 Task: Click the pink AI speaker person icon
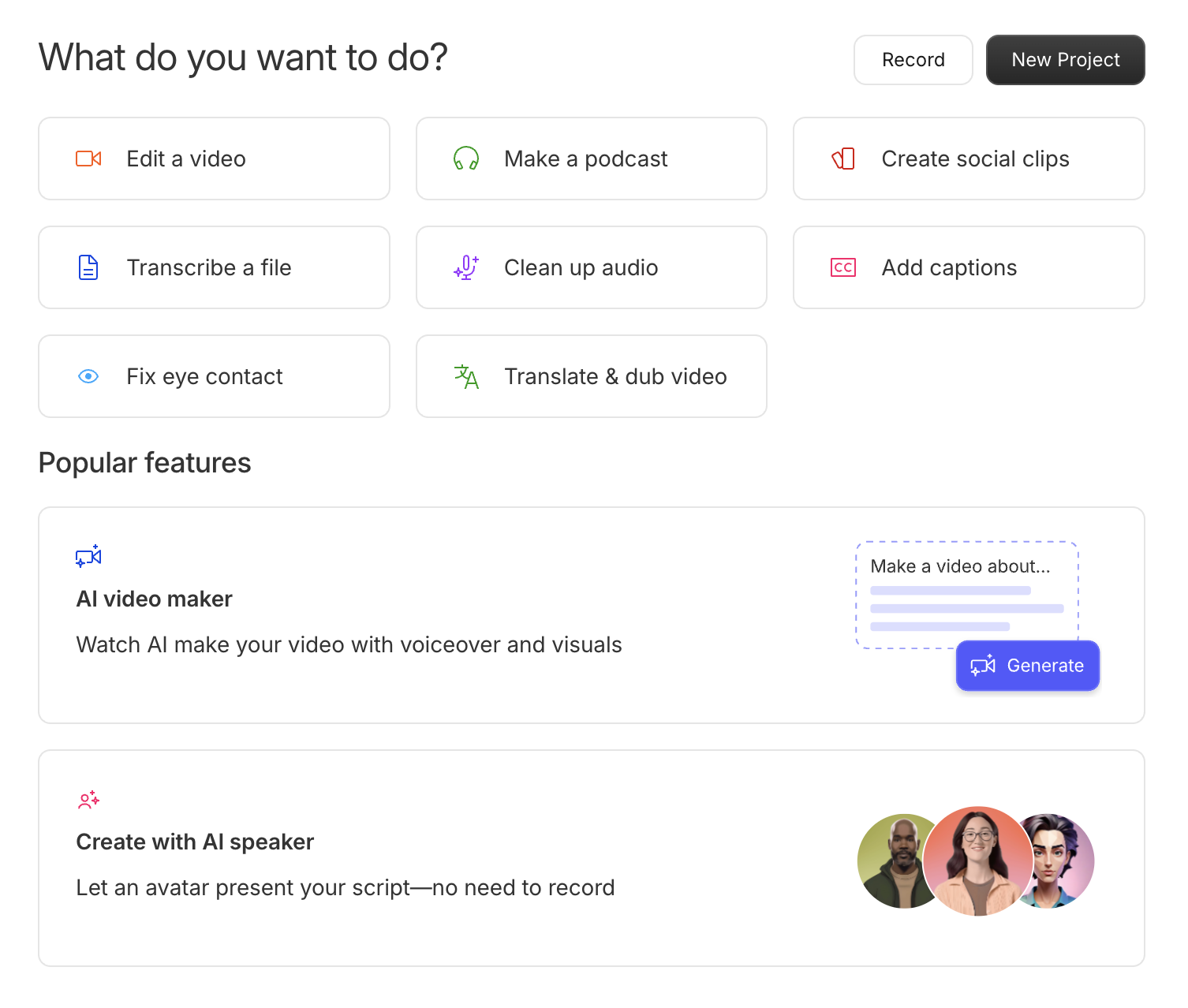(x=88, y=800)
